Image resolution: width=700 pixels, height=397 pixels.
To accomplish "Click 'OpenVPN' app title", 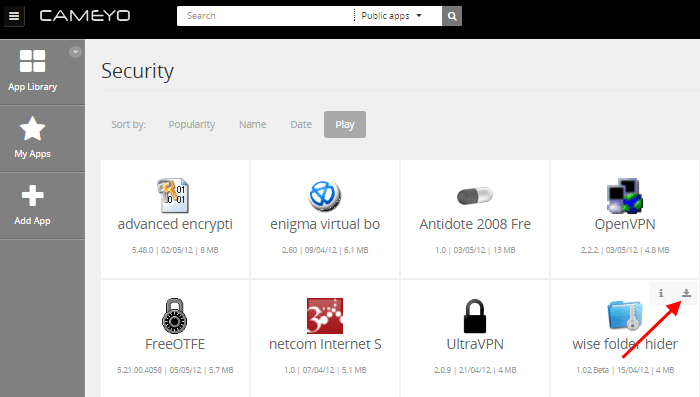I will (x=625, y=224).
